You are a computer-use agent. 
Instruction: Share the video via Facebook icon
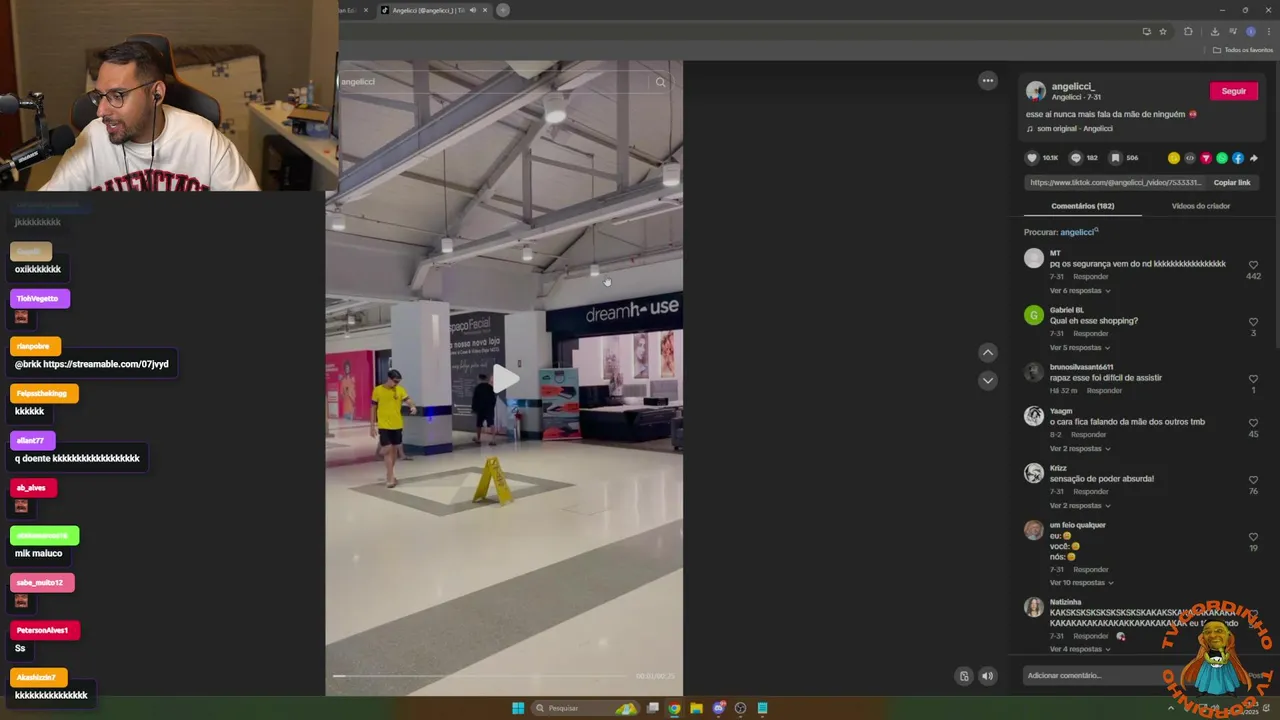tap(1238, 158)
